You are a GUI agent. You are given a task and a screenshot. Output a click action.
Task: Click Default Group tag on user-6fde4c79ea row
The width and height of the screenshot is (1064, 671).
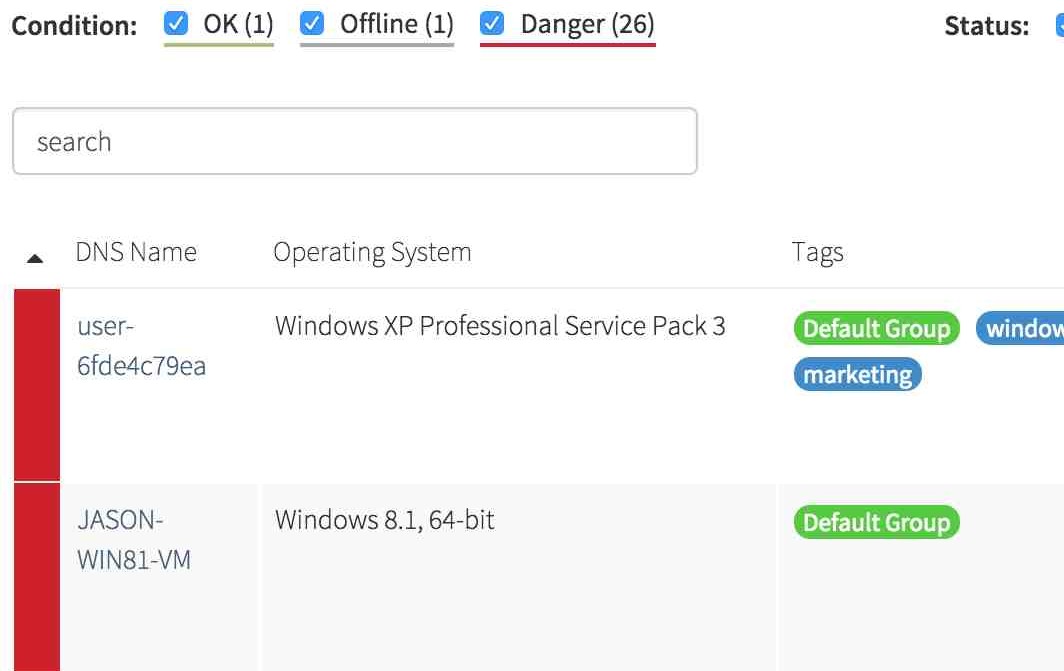pyautogui.click(x=876, y=329)
